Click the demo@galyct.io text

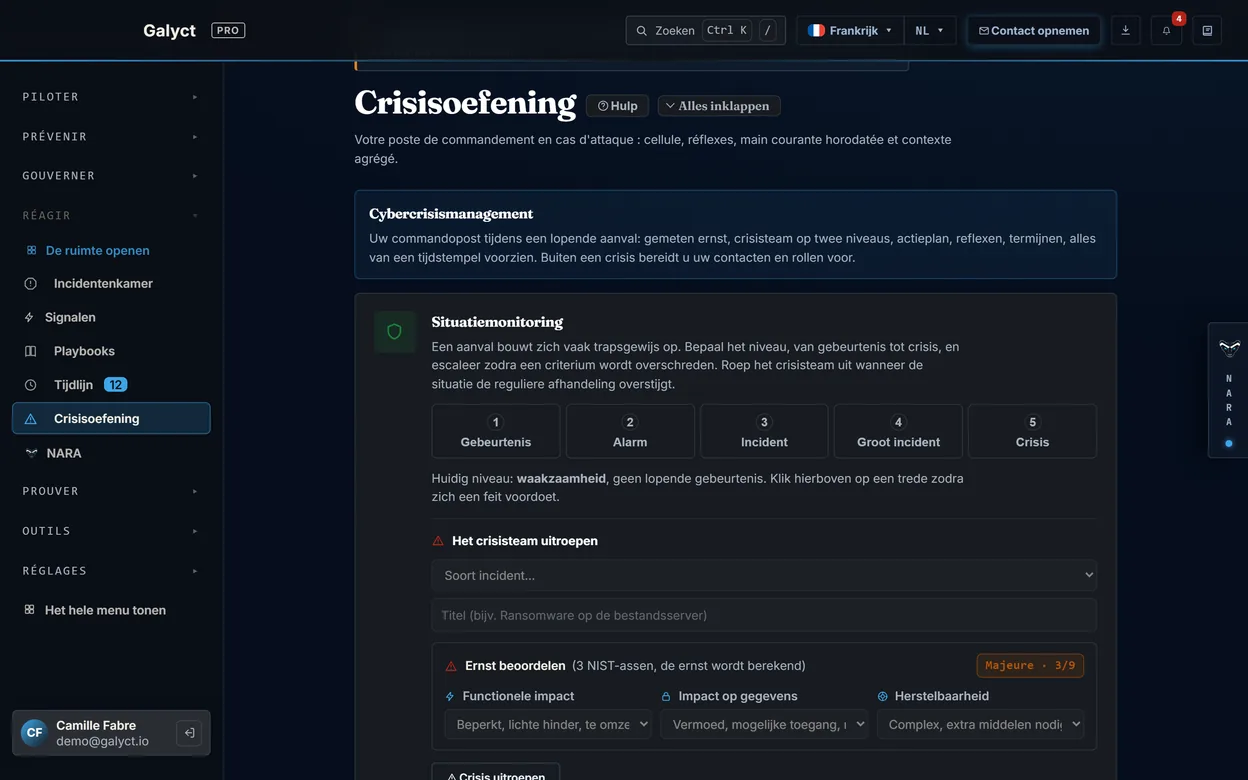(102, 741)
